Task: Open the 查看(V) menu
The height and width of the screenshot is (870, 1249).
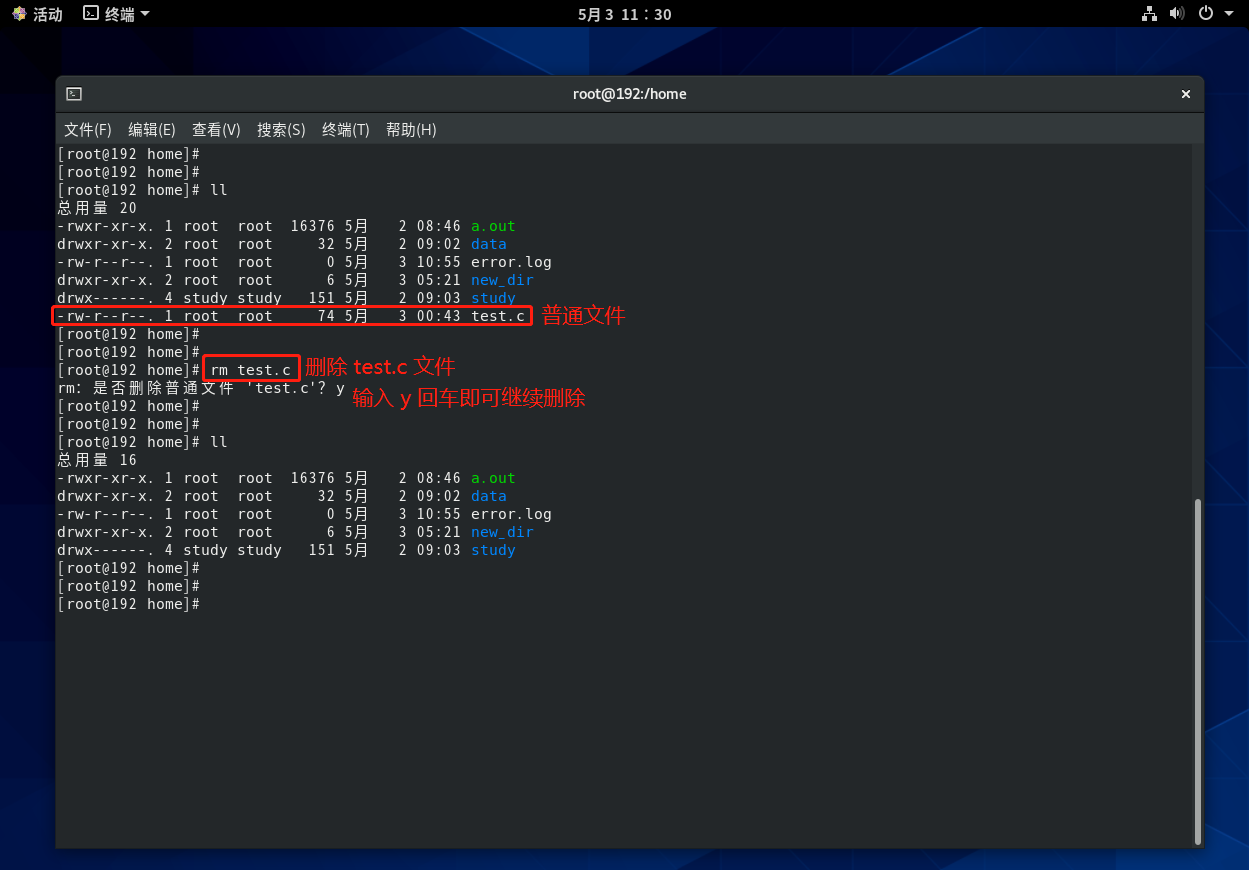Action: (x=216, y=130)
